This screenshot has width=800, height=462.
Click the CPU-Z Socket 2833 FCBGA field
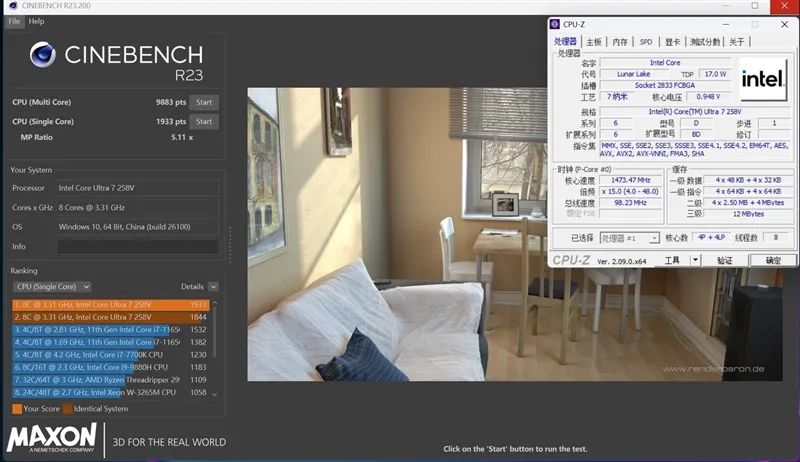pyautogui.click(x=665, y=85)
